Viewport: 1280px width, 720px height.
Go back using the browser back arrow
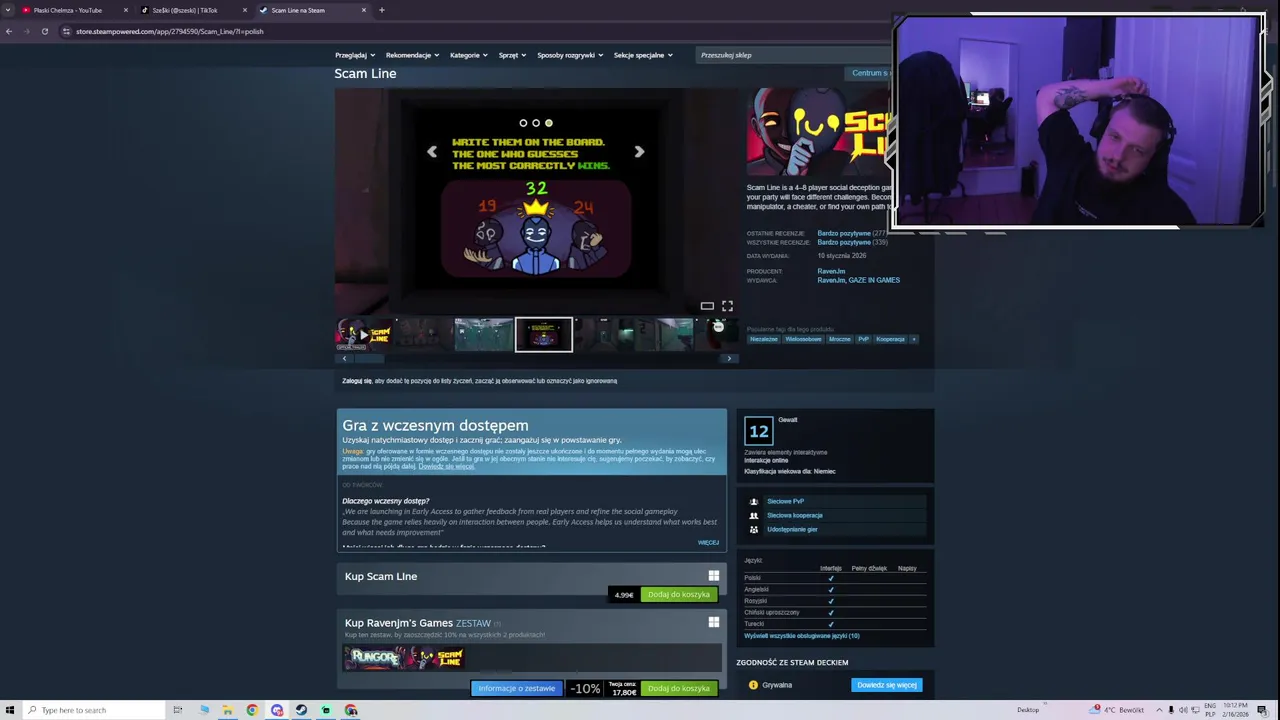[x=9, y=31]
